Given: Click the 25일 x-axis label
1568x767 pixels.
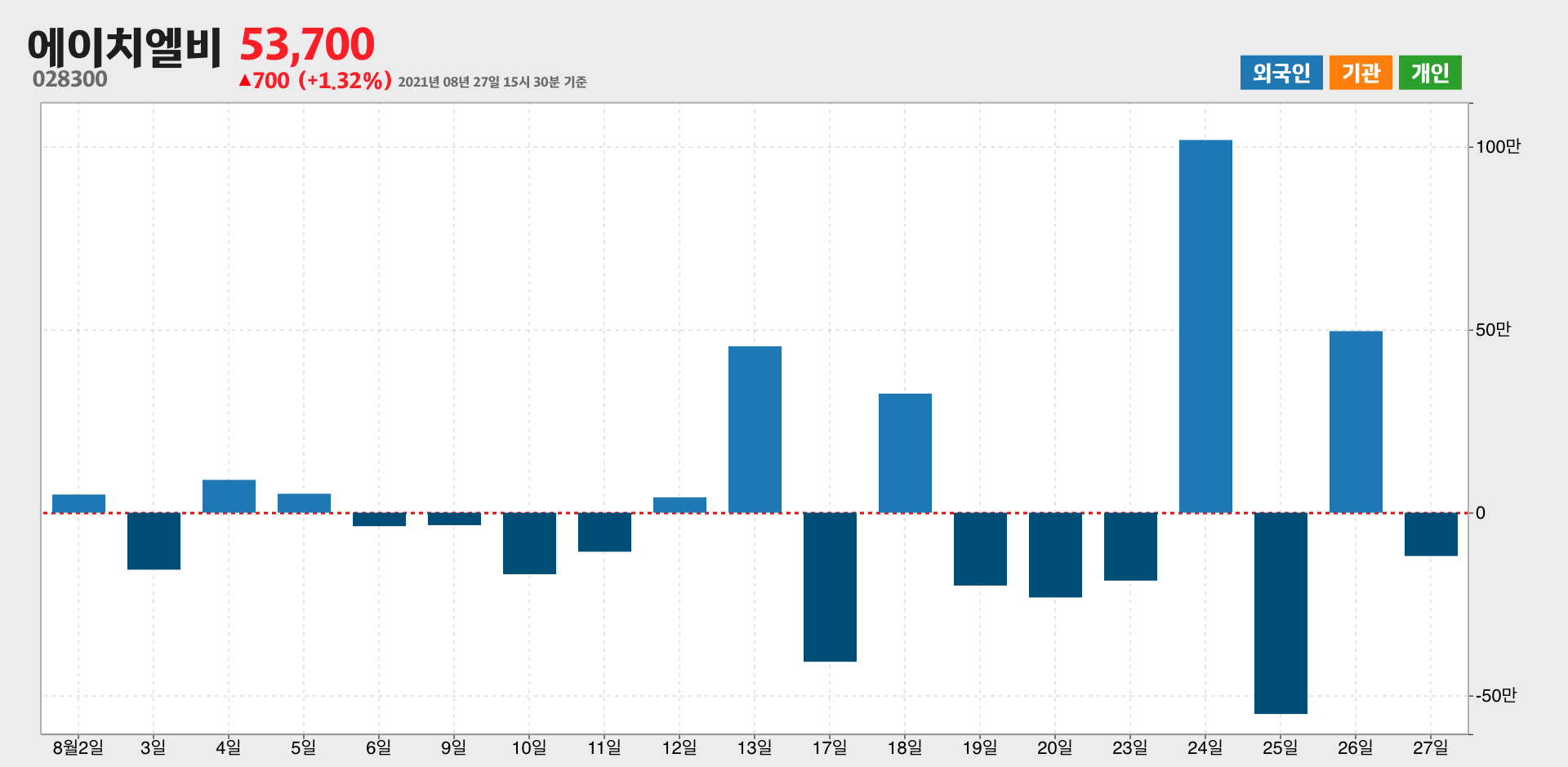Looking at the screenshot, I should pos(1281,747).
